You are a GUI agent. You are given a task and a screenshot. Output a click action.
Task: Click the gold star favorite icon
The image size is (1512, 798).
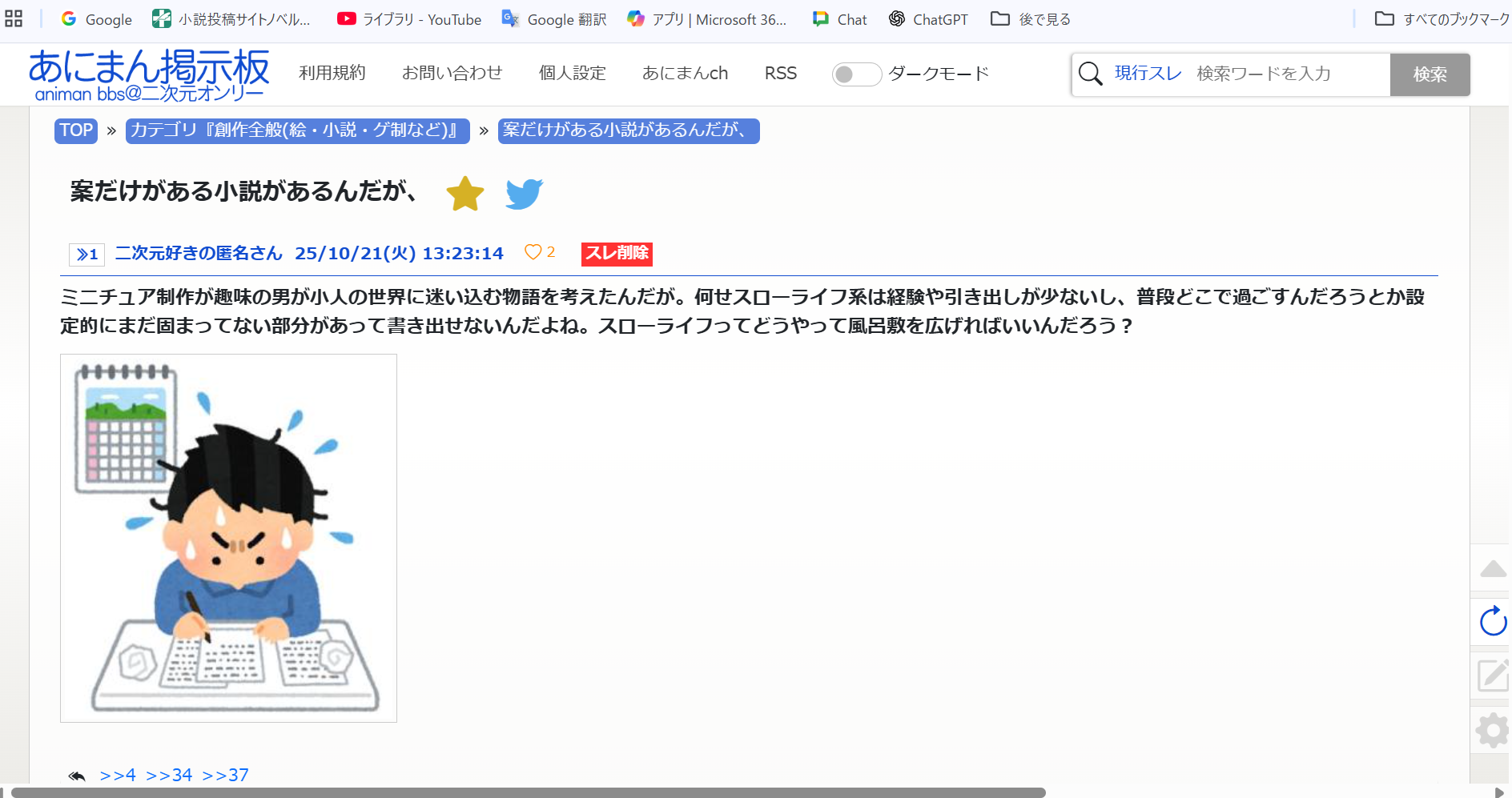pos(464,194)
